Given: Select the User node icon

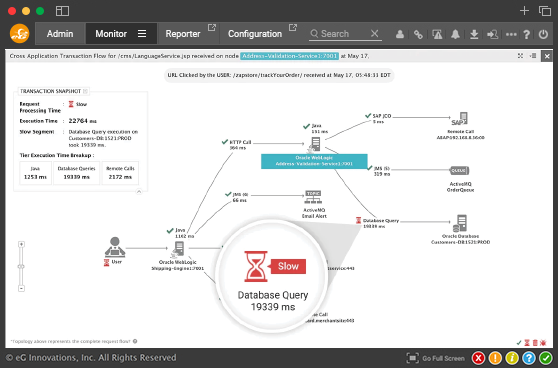Looking at the screenshot, I should point(115,247).
